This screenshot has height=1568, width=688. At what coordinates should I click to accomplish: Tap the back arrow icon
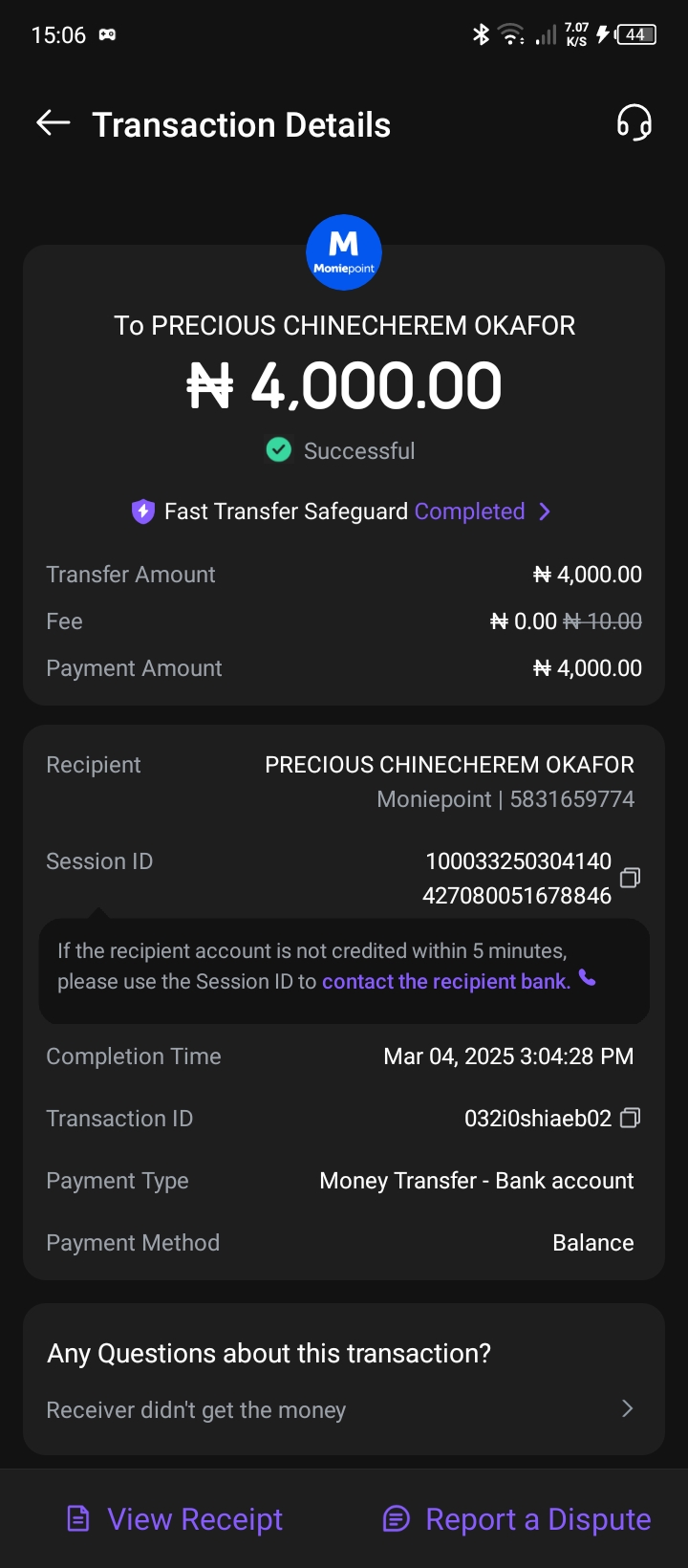tap(54, 122)
